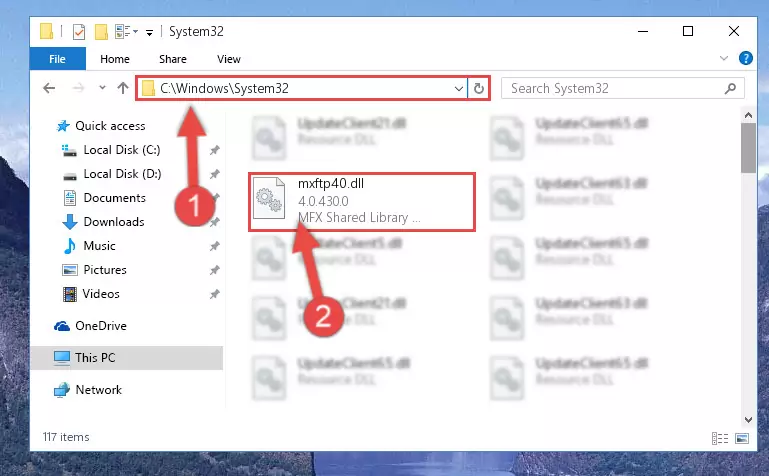The width and height of the screenshot is (769, 476).
Task: Open the Customize Quick Access Toolbar dropdown arrow
Action: point(149,32)
